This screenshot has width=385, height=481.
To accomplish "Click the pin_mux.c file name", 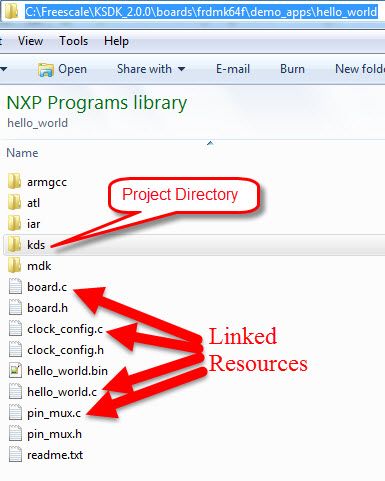I will point(54,413).
